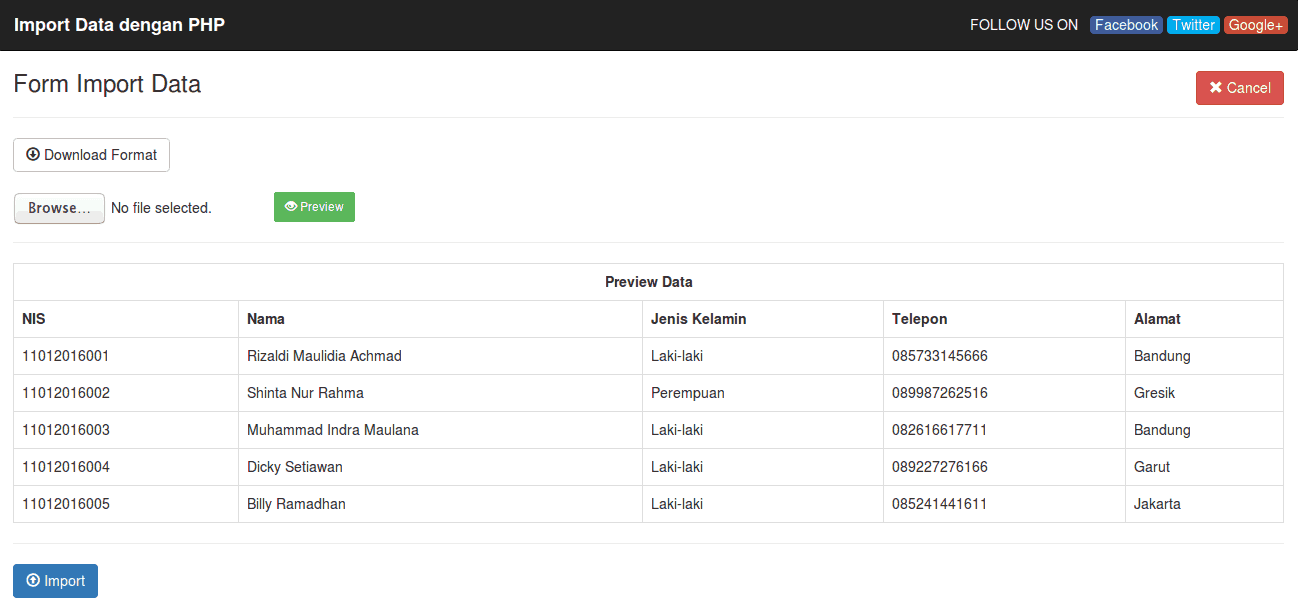
Task: Click the blue Import button
Action: (x=55, y=581)
